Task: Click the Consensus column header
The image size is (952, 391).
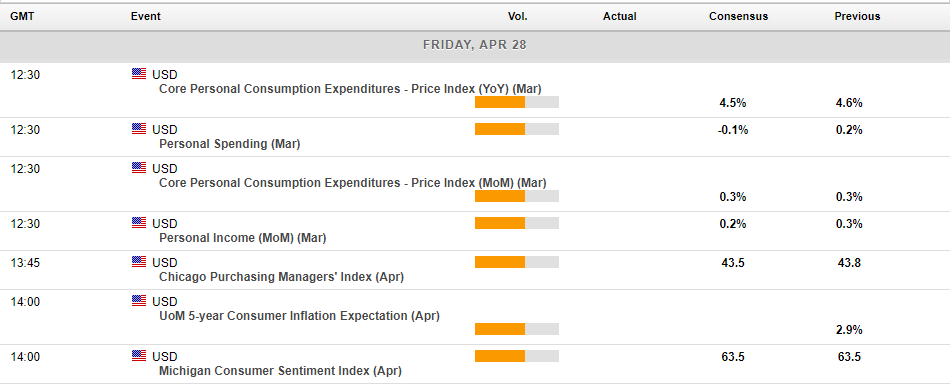Action: point(738,16)
